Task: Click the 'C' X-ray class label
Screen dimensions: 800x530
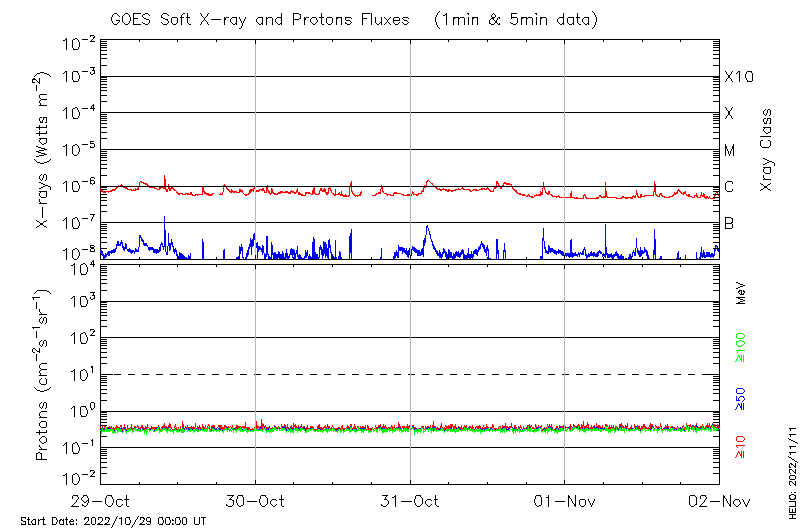Action: tap(729, 187)
